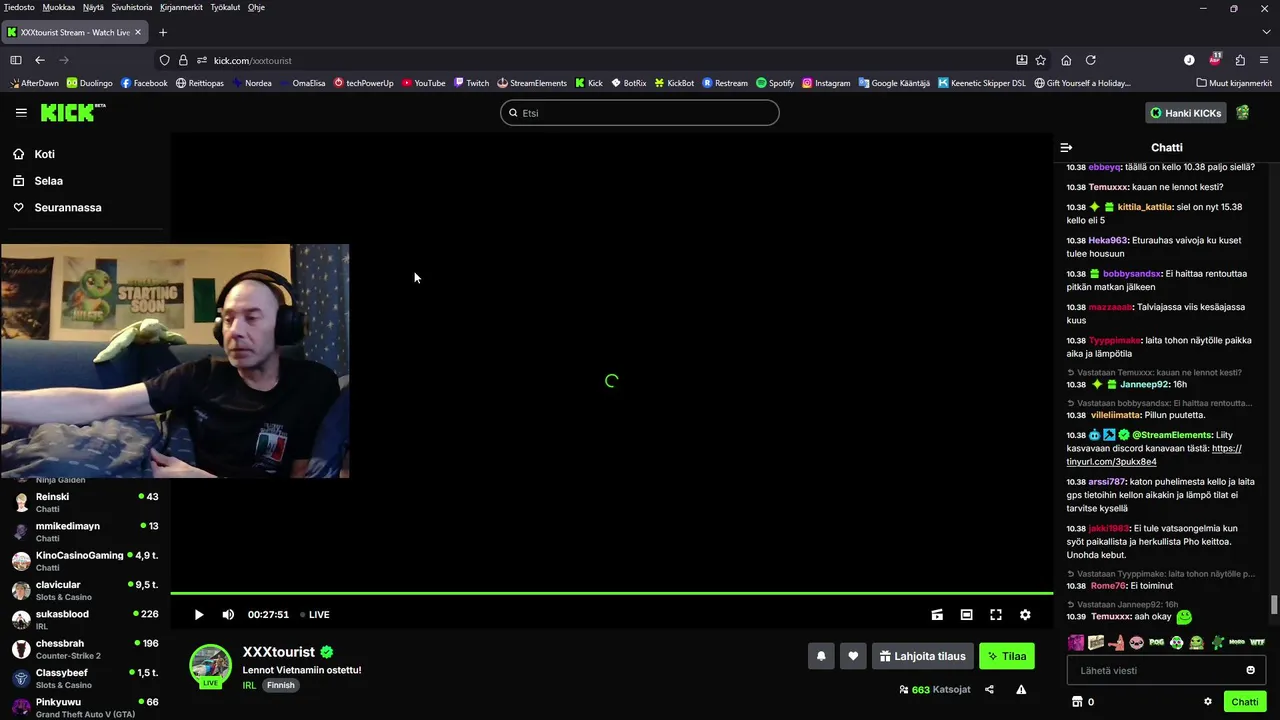Open Reinski channel in sidebar
The height and width of the screenshot is (720, 1280).
(85, 502)
